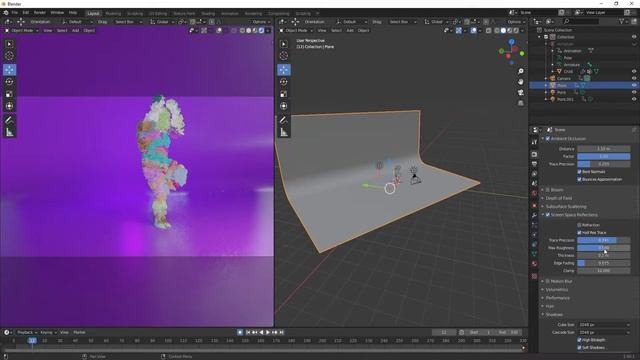Select the Select Box tool in right viewport
The image size is (640, 360).
click(284, 44)
